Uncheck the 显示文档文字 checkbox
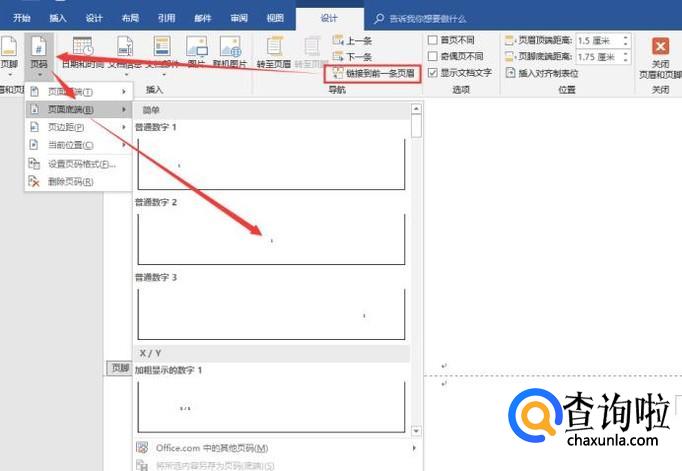Image resolution: width=682 pixels, height=471 pixels. (x=432, y=73)
